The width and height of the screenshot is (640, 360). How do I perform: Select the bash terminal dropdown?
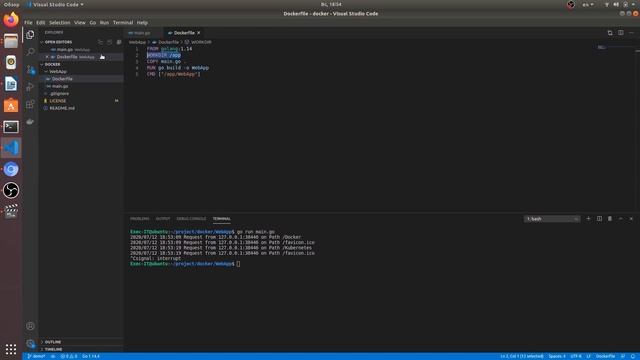(552, 219)
